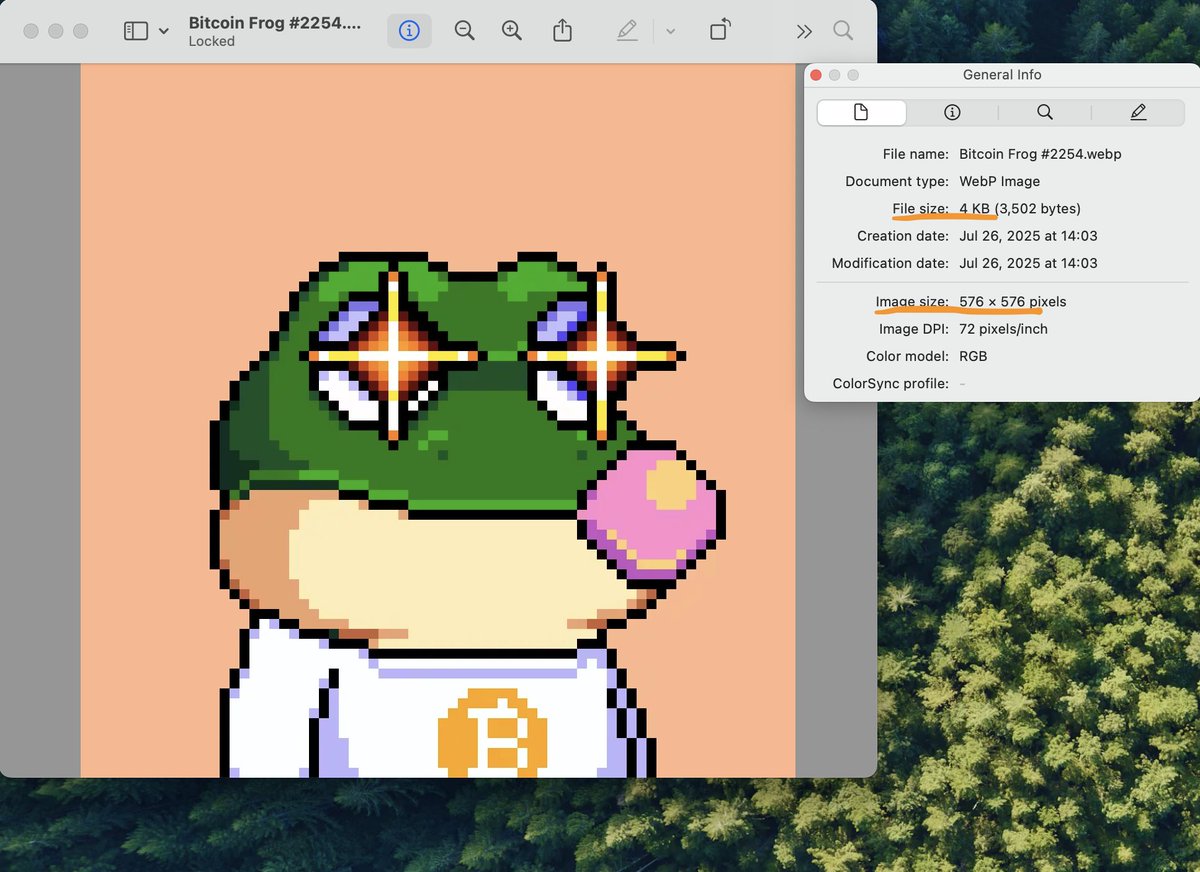Zoom out using the magnifier minus icon
The image size is (1200, 872).
pos(464,31)
